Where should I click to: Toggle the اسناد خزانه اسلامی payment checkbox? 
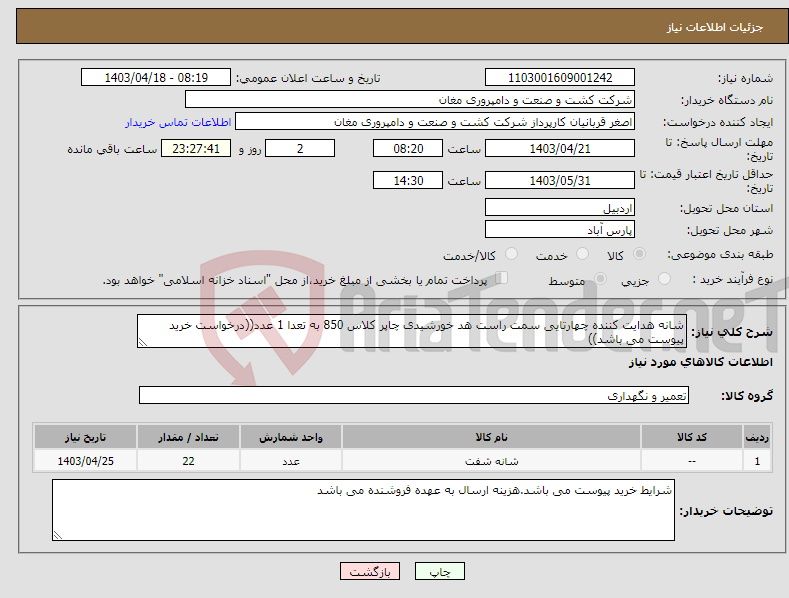click(501, 278)
